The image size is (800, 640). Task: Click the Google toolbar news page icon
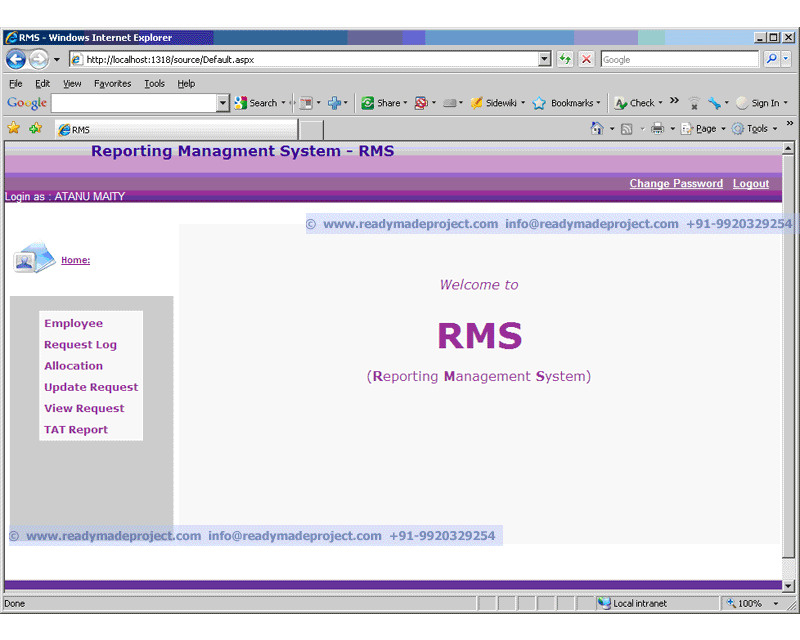tap(306, 103)
